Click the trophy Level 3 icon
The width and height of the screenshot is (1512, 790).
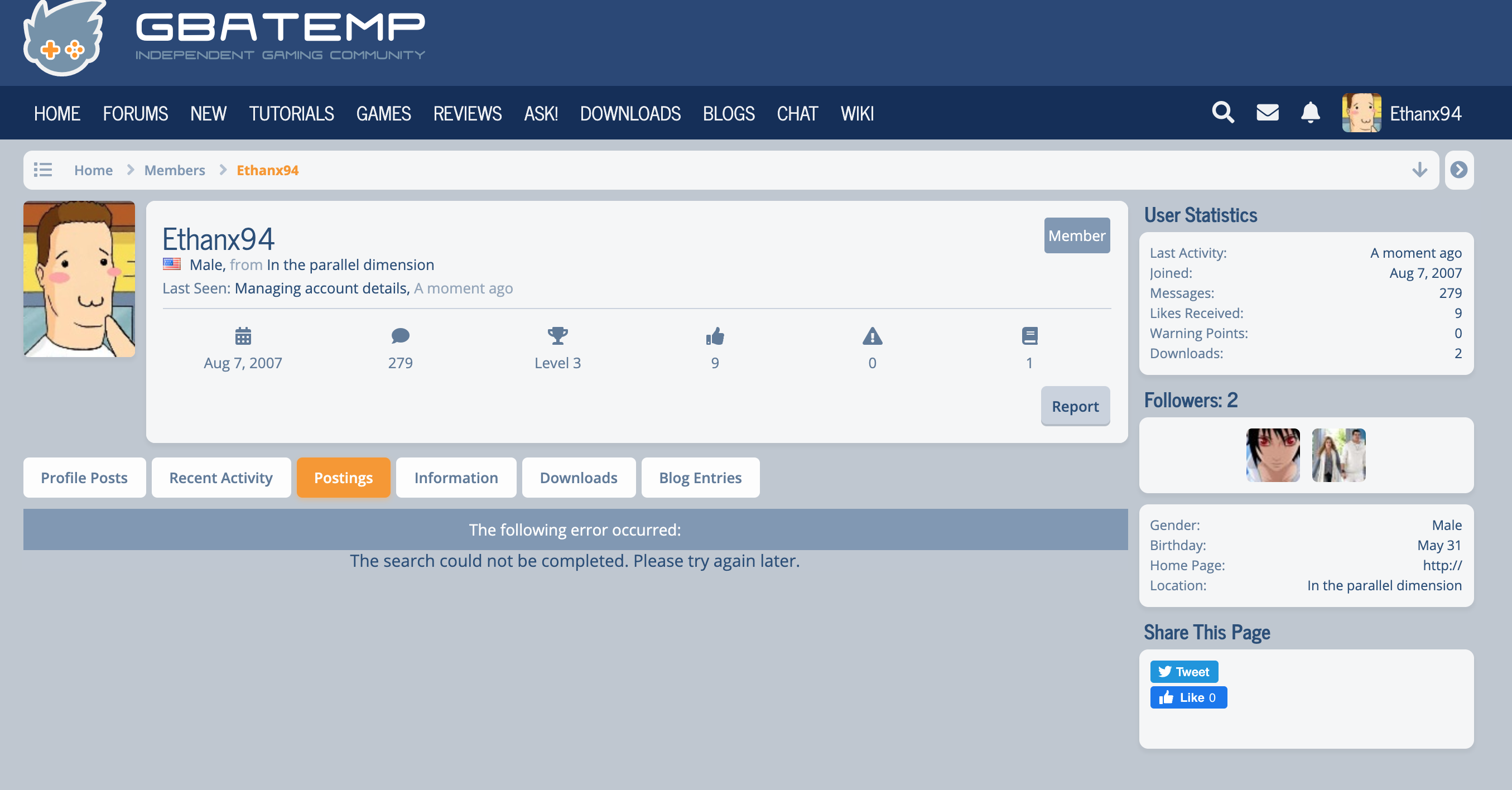coord(557,336)
